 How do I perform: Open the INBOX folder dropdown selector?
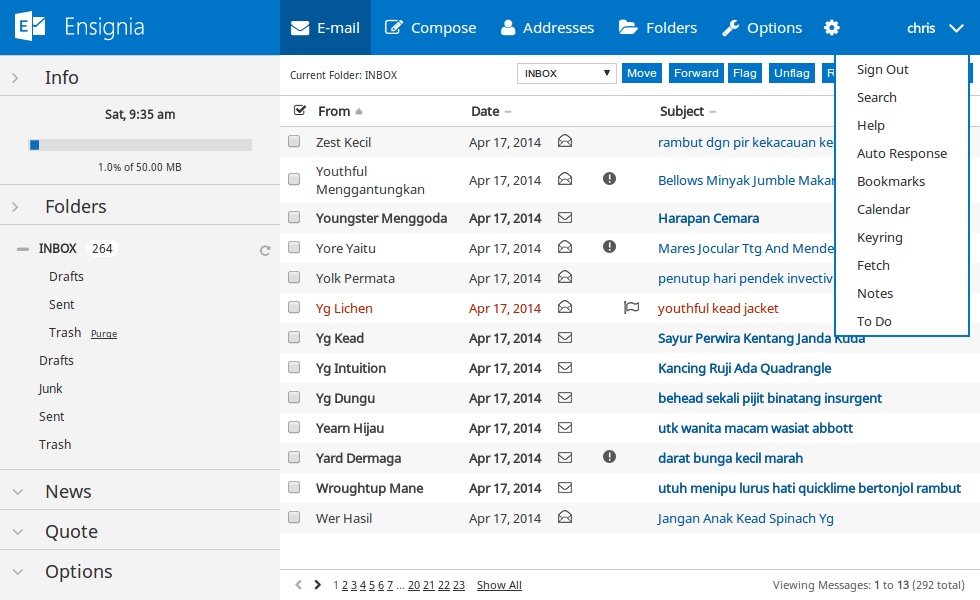pyautogui.click(x=566, y=73)
